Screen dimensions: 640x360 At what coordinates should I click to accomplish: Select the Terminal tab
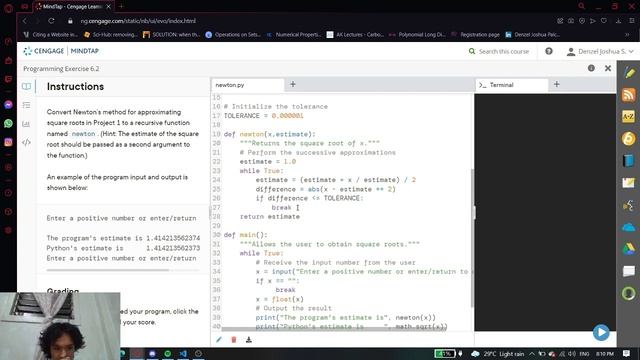pyautogui.click(x=512, y=85)
